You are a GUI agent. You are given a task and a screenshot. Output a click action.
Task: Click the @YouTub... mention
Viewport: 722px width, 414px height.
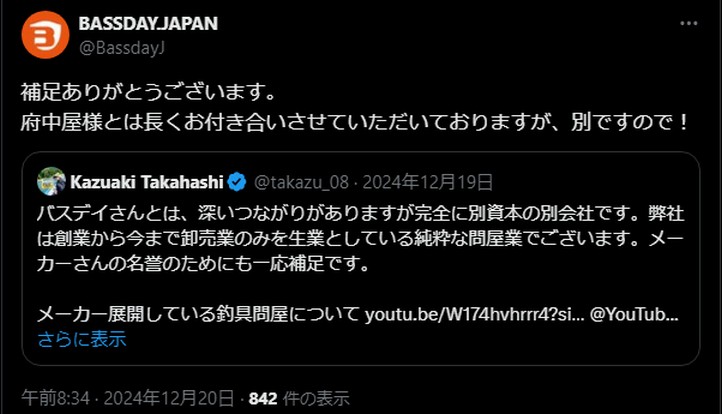click(x=634, y=315)
